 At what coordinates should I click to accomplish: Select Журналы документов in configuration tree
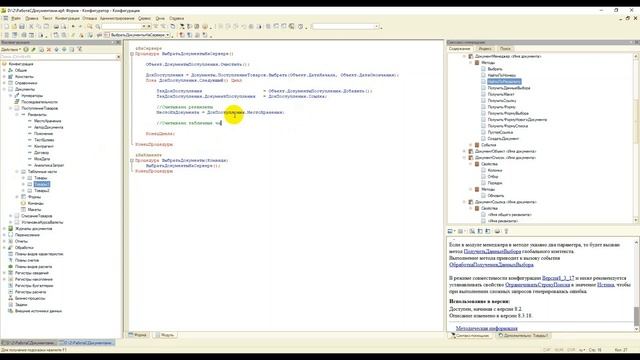click(33, 229)
